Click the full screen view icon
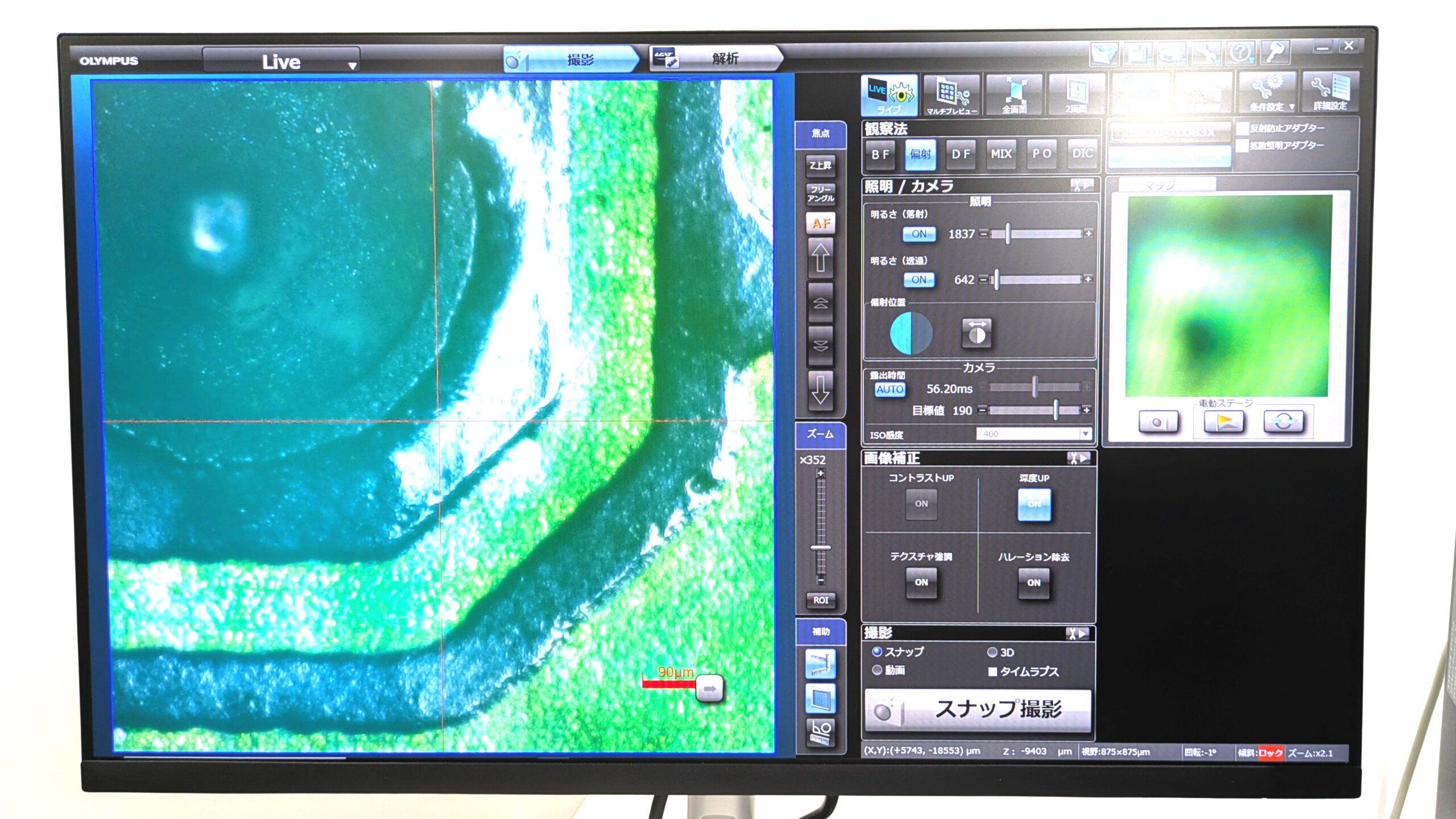Image resolution: width=1456 pixels, height=819 pixels. [1014, 95]
